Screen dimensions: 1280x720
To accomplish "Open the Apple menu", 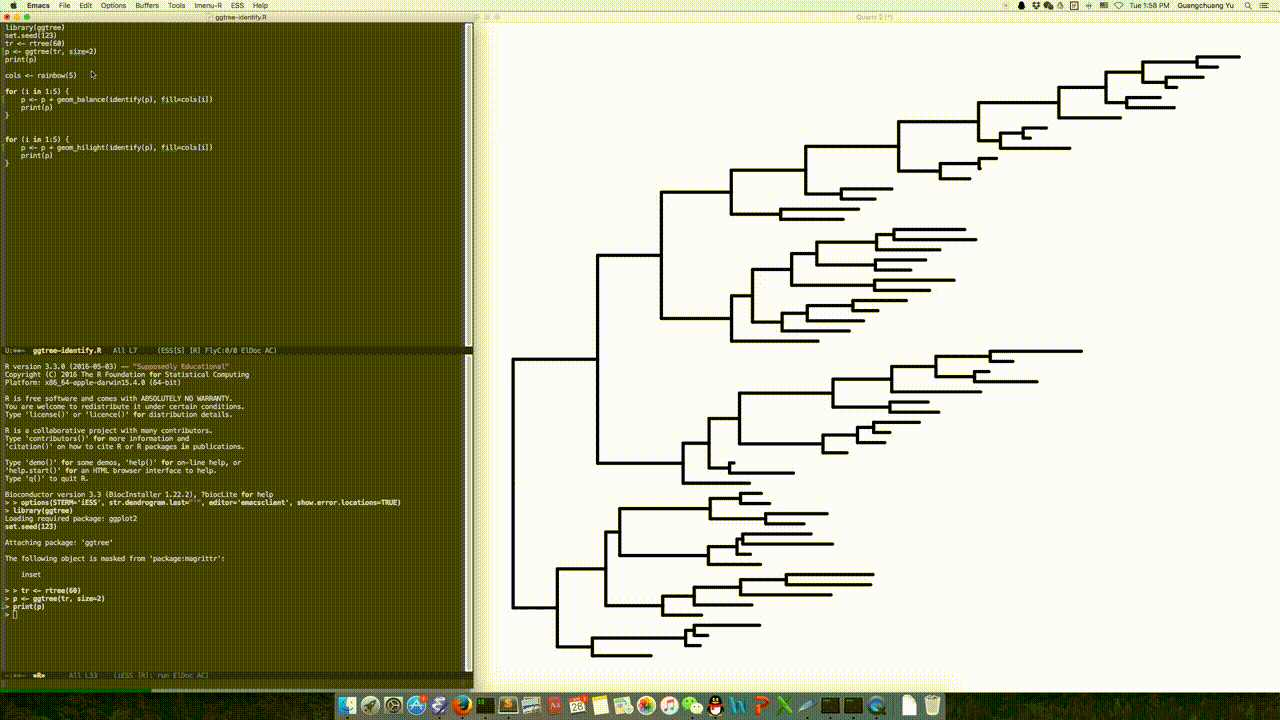I will pyautogui.click(x=11, y=5).
